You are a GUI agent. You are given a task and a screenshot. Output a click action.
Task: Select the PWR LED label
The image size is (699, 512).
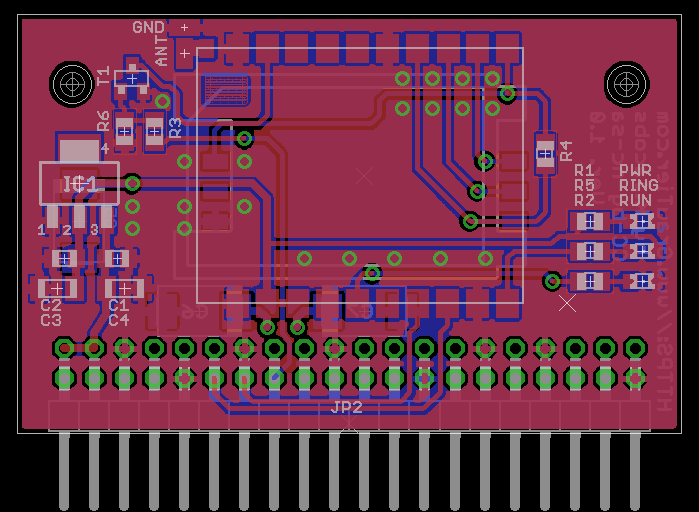635,170
